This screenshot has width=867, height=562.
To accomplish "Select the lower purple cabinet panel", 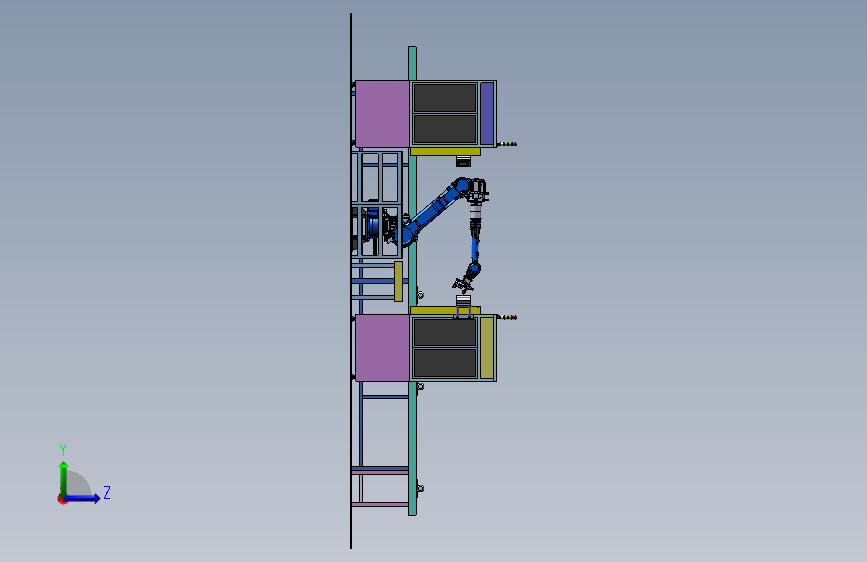I will click(382, 348).
